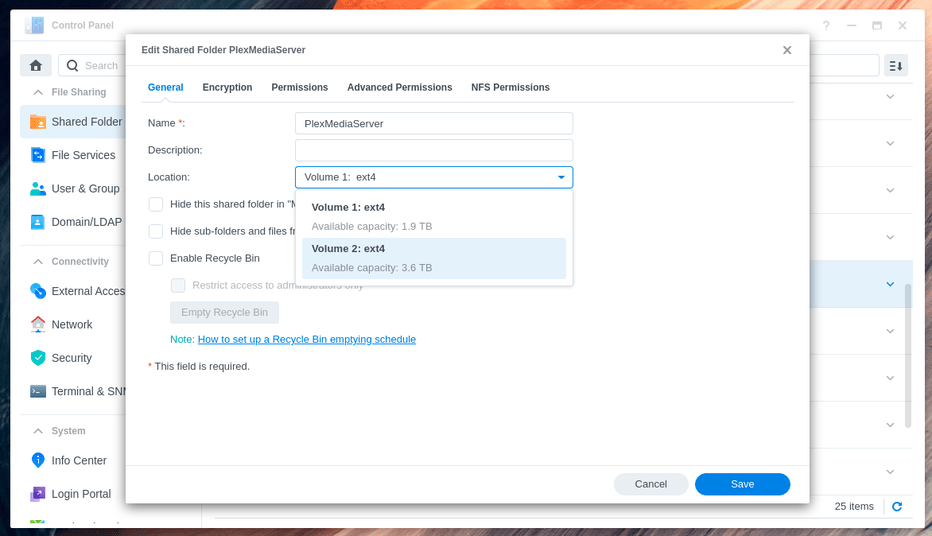
Task: Open Network settings icon
Action: tap(38, 324)
